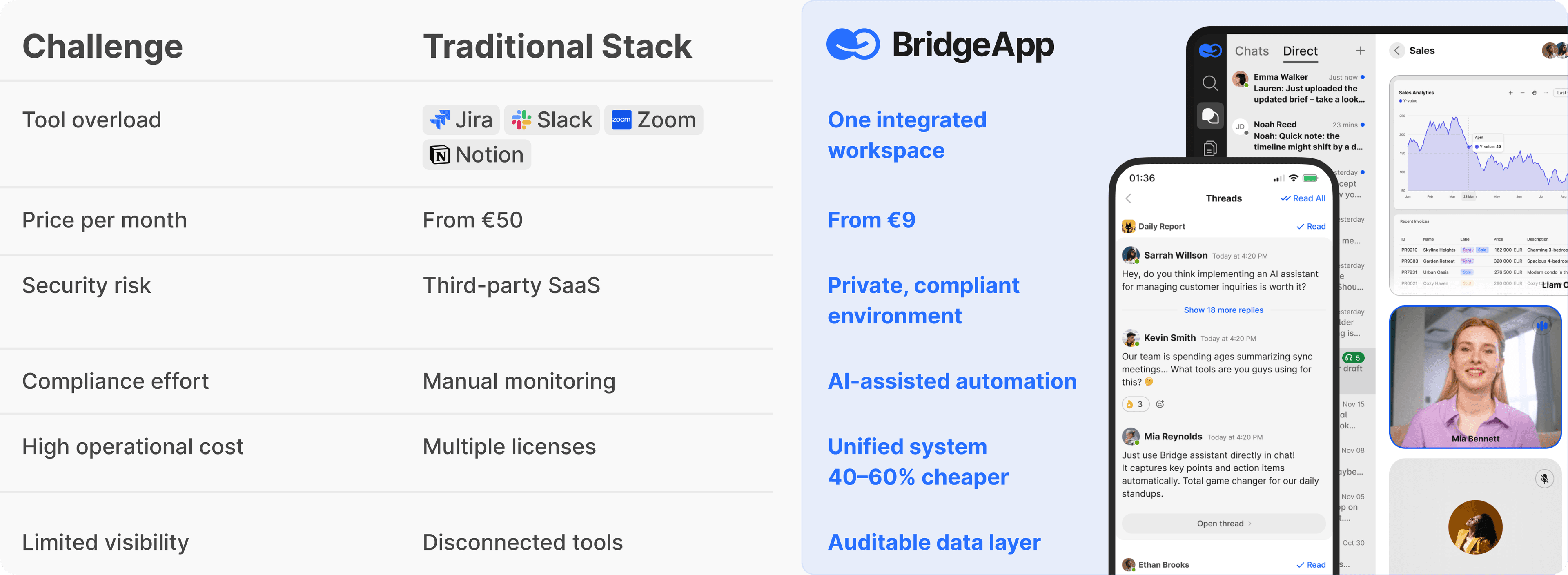
Task: Go back using the Sales page back arrow
Action: pos(1397,51)
